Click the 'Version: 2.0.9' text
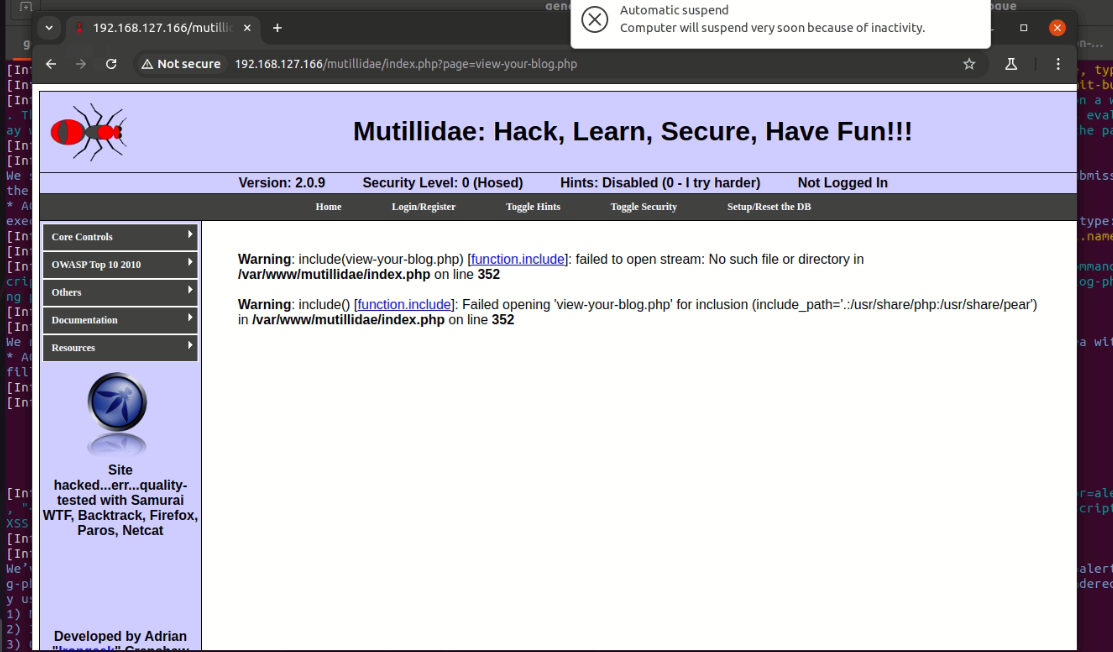 pos(282,183)
